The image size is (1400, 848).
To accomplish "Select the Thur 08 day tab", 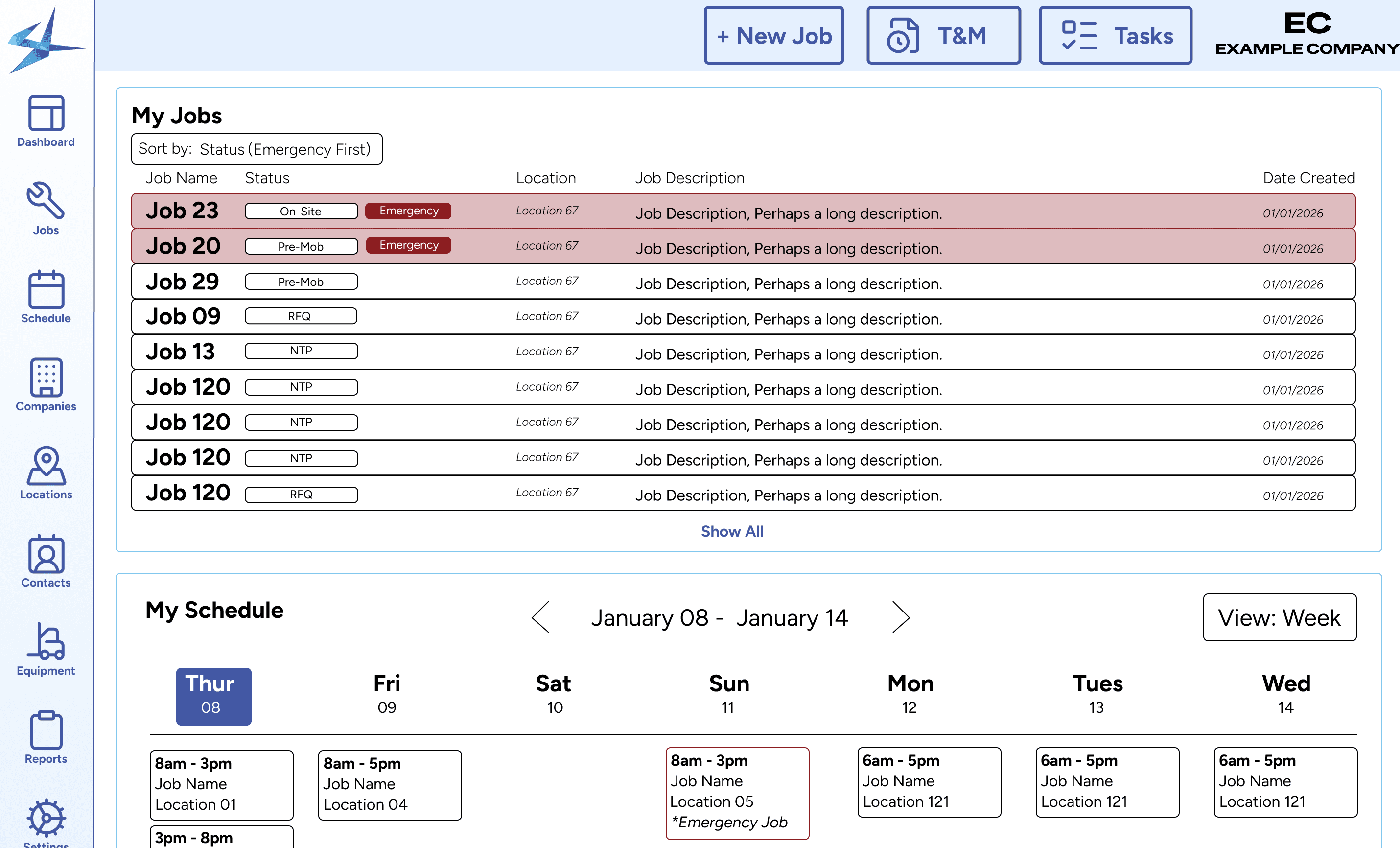I will click(x=213, y=696).
